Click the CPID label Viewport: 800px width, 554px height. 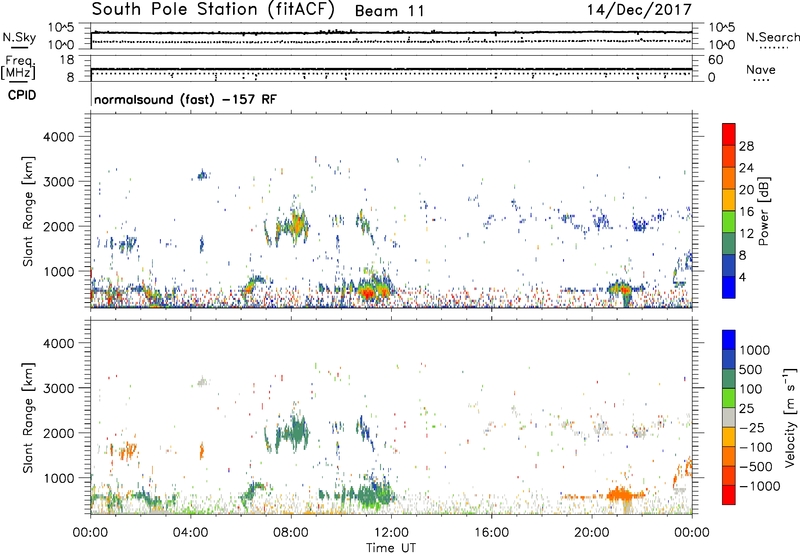coord(22,95)
